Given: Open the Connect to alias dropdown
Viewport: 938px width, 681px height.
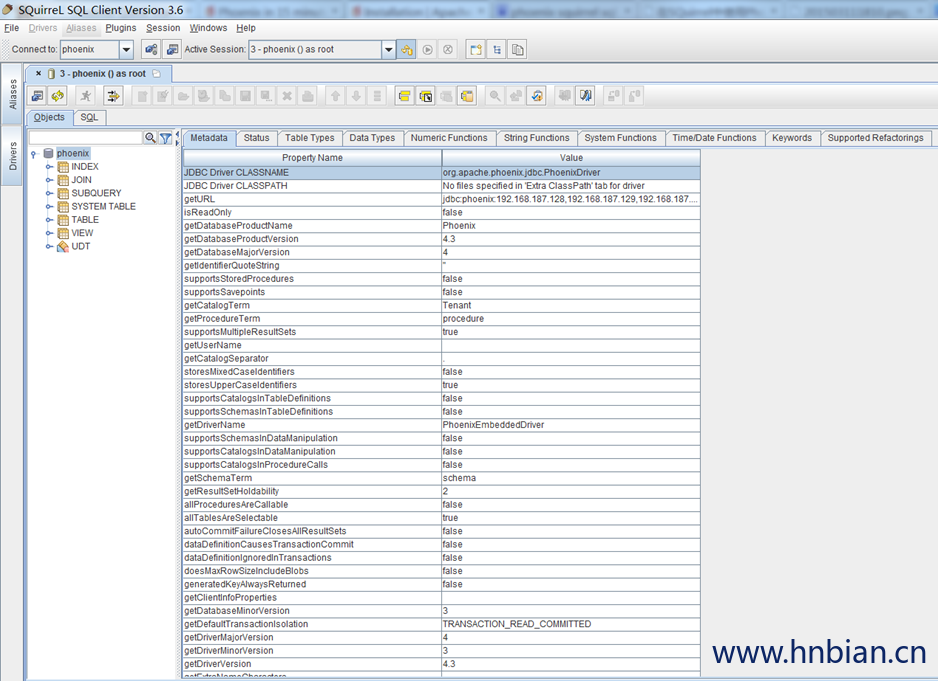Looking at the screenshot, I should click(126, 49).
